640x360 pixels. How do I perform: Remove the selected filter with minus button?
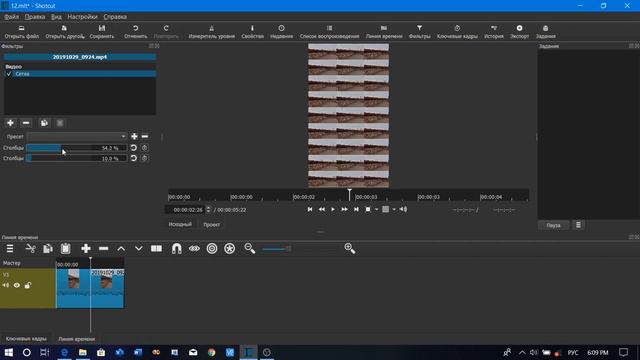(26, 123)
